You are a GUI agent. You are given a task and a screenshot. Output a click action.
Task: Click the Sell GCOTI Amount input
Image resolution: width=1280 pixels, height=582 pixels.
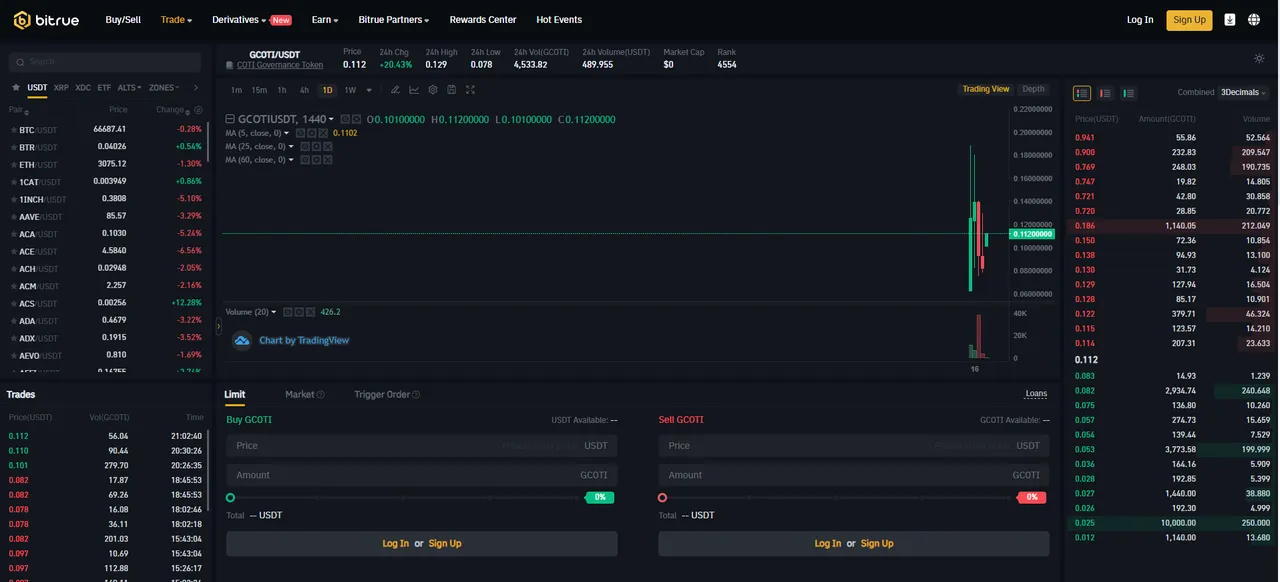[853, 475]
